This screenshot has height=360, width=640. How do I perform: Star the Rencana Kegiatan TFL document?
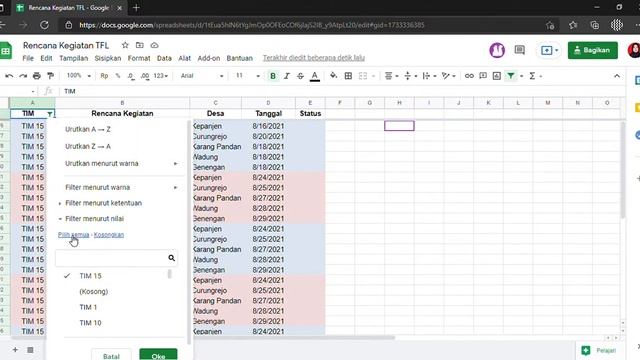point(125,45)
